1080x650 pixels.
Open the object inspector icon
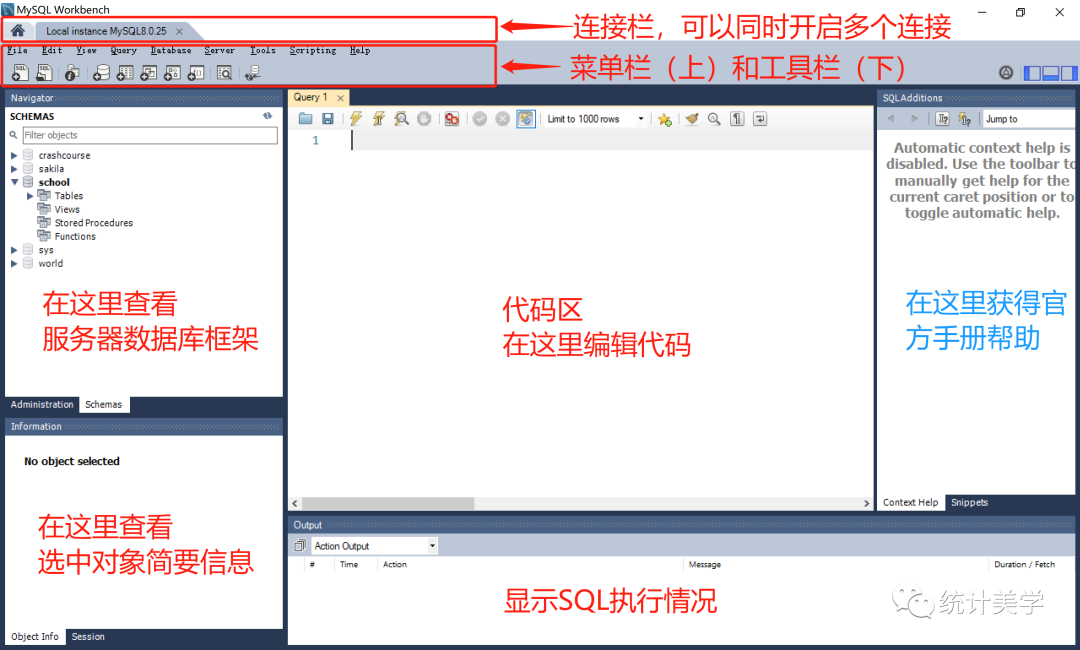click(72, 73)
